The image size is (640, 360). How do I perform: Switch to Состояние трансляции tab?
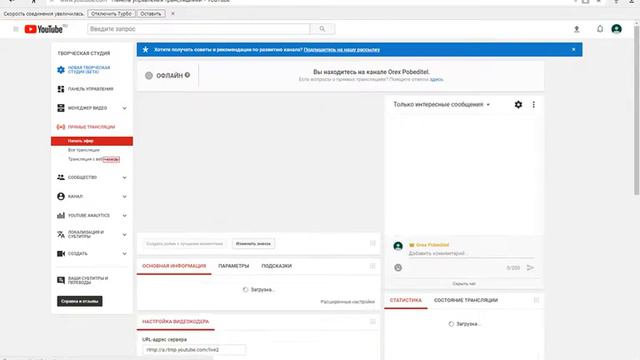[466, 300]
